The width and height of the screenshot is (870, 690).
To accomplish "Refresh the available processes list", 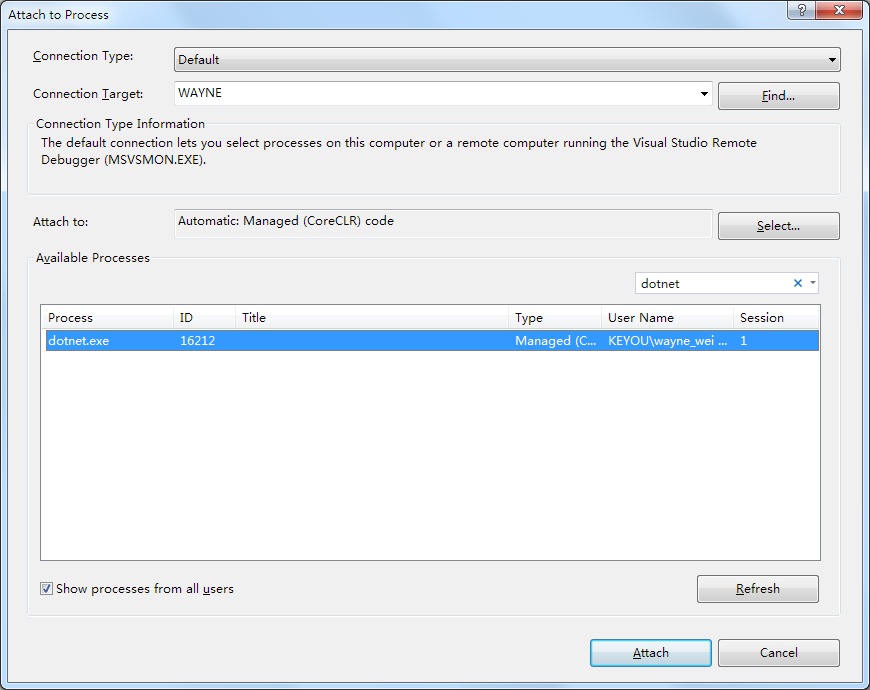I will [757, 588].
